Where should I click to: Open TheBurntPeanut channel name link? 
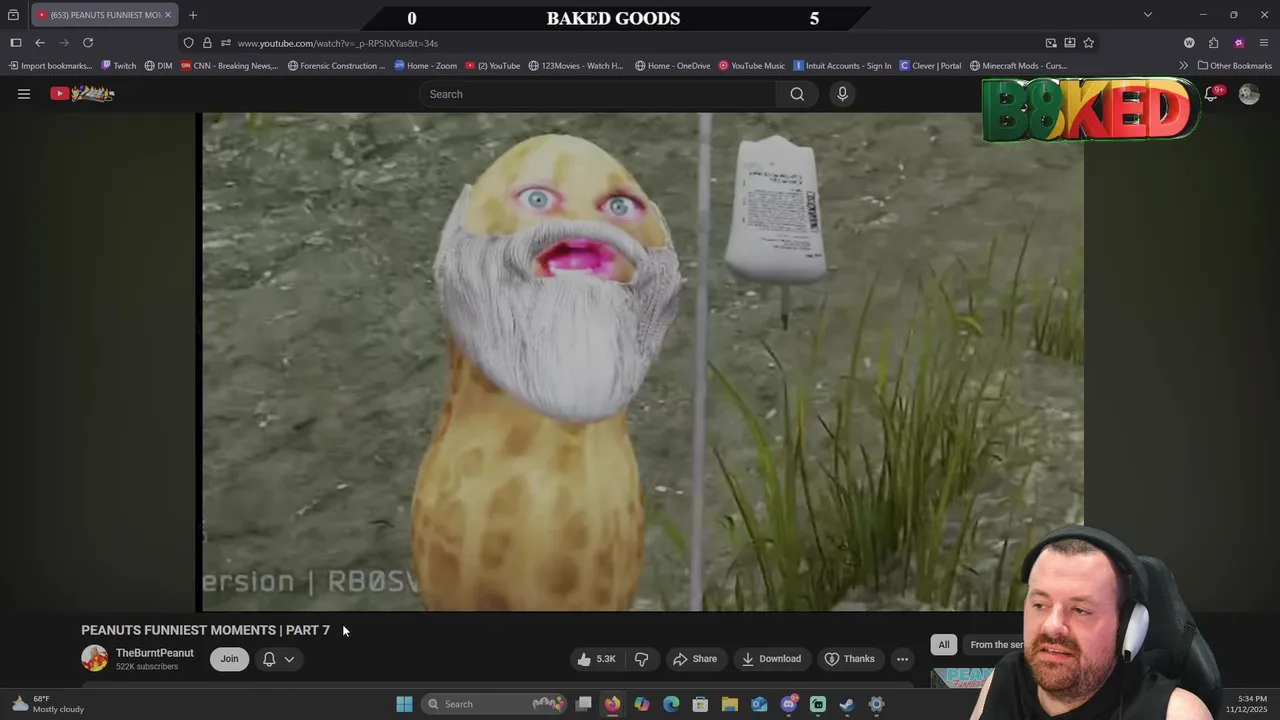pyautogui.click(x=155, y=653)
